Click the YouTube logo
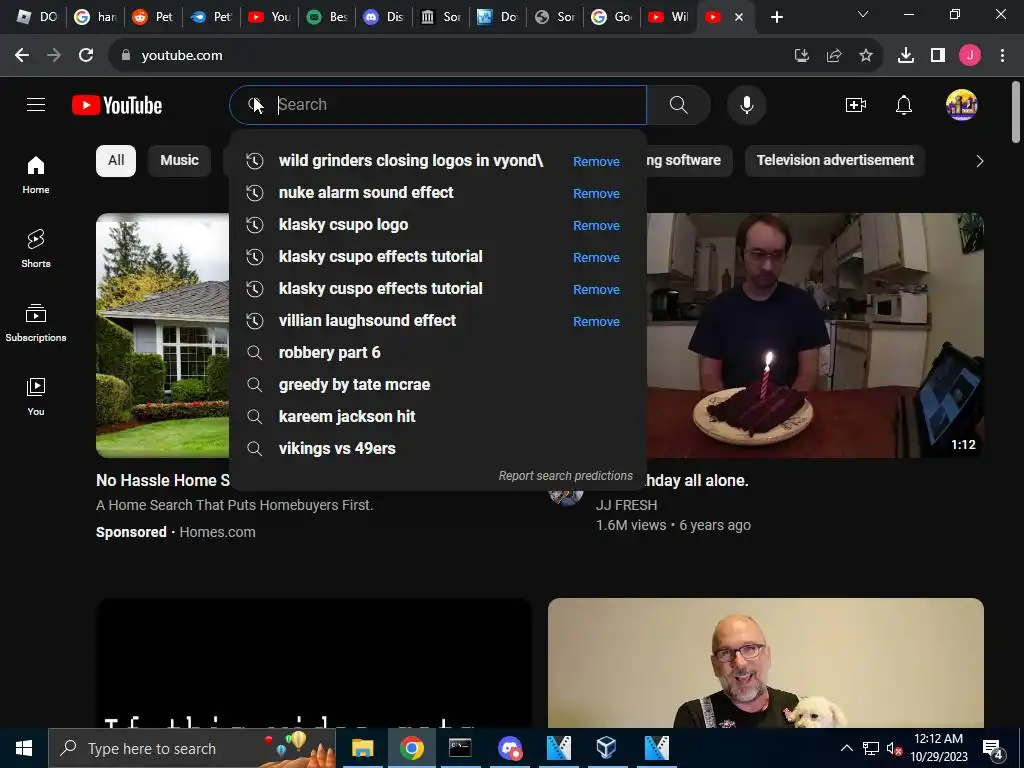This screenshot has width=1024, height=768. 117,105
